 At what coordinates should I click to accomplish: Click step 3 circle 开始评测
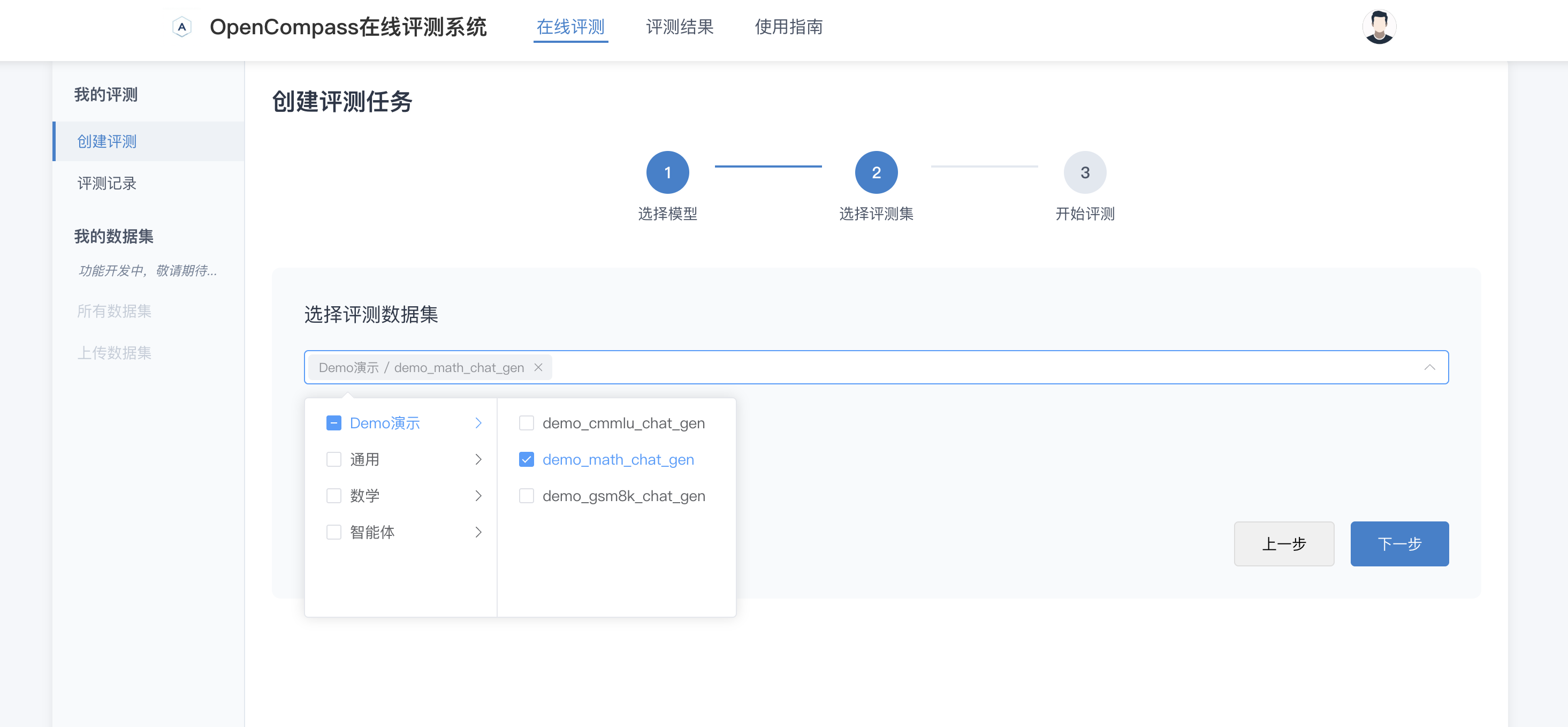point(1085,172)
